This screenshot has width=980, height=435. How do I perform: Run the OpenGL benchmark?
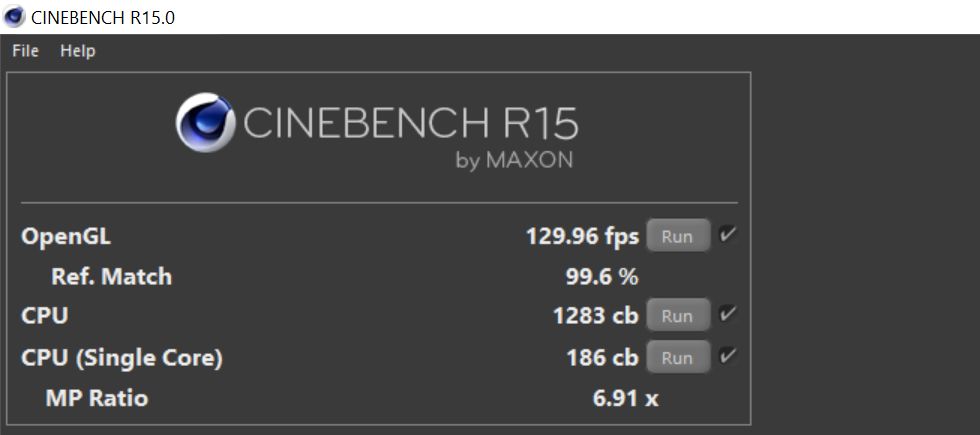tap(678, 236)
